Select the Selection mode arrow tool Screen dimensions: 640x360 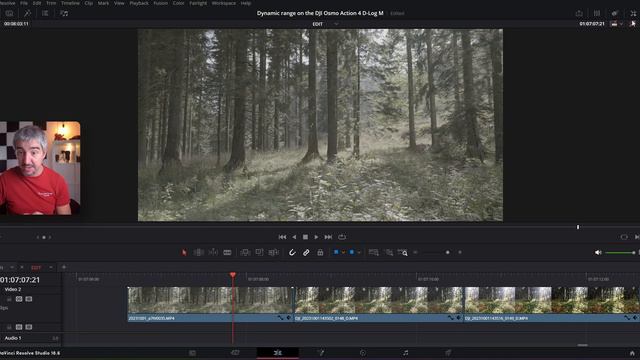[184, 253]
